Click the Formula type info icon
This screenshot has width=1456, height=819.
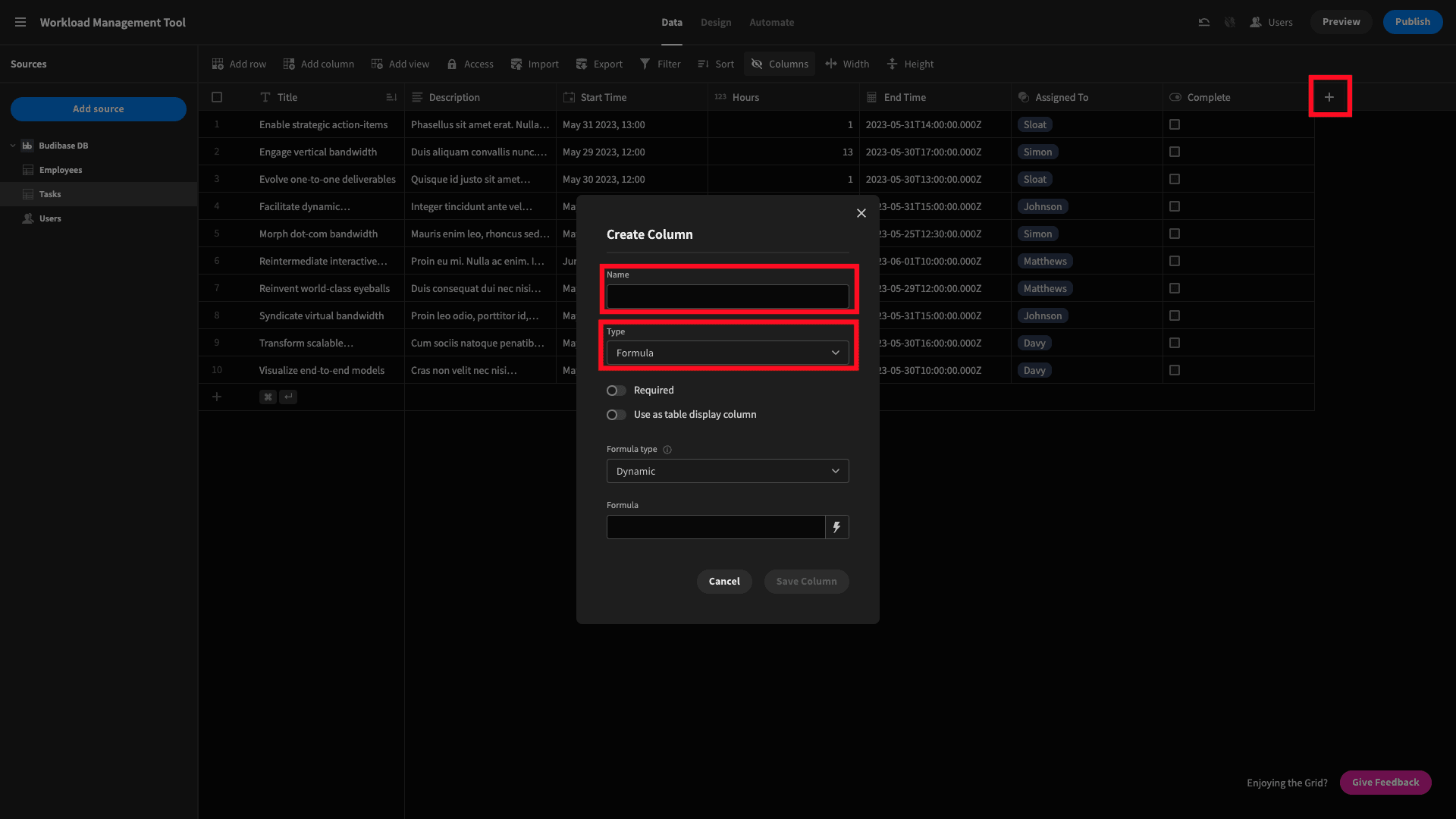pyautogui.click(x=667, y=450)
